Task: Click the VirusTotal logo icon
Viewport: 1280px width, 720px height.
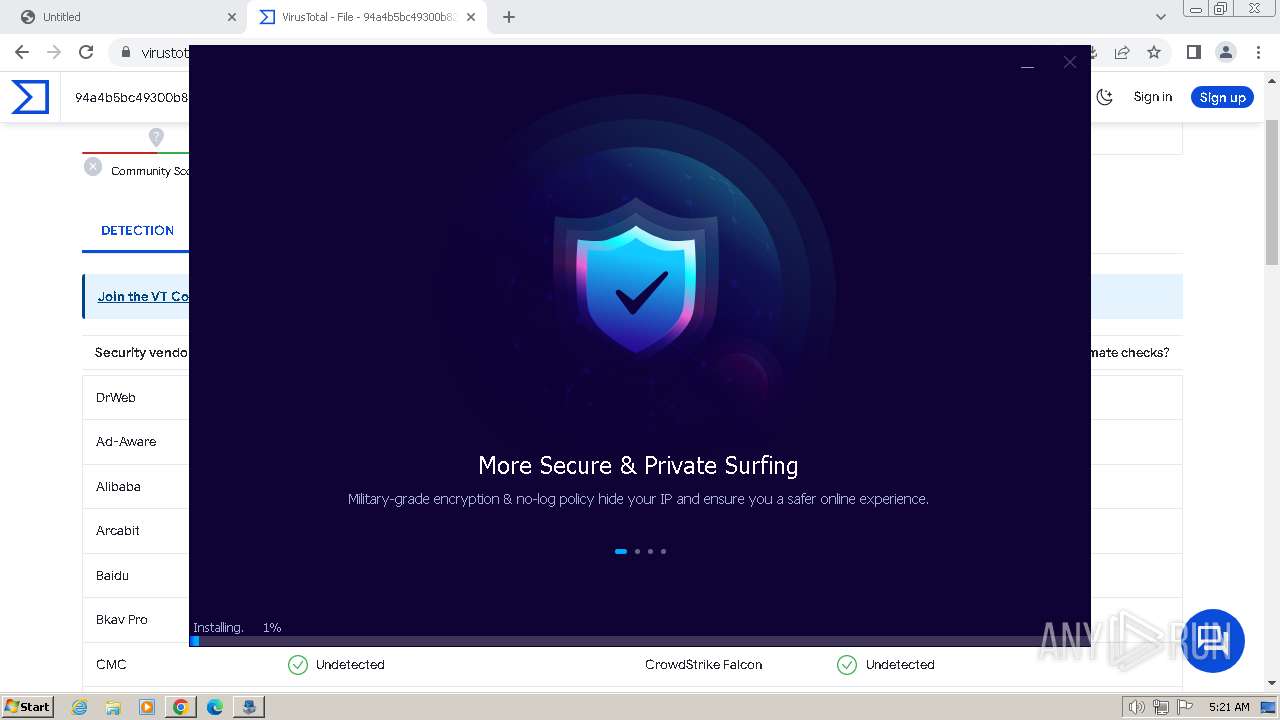Action: click(30, 97)
